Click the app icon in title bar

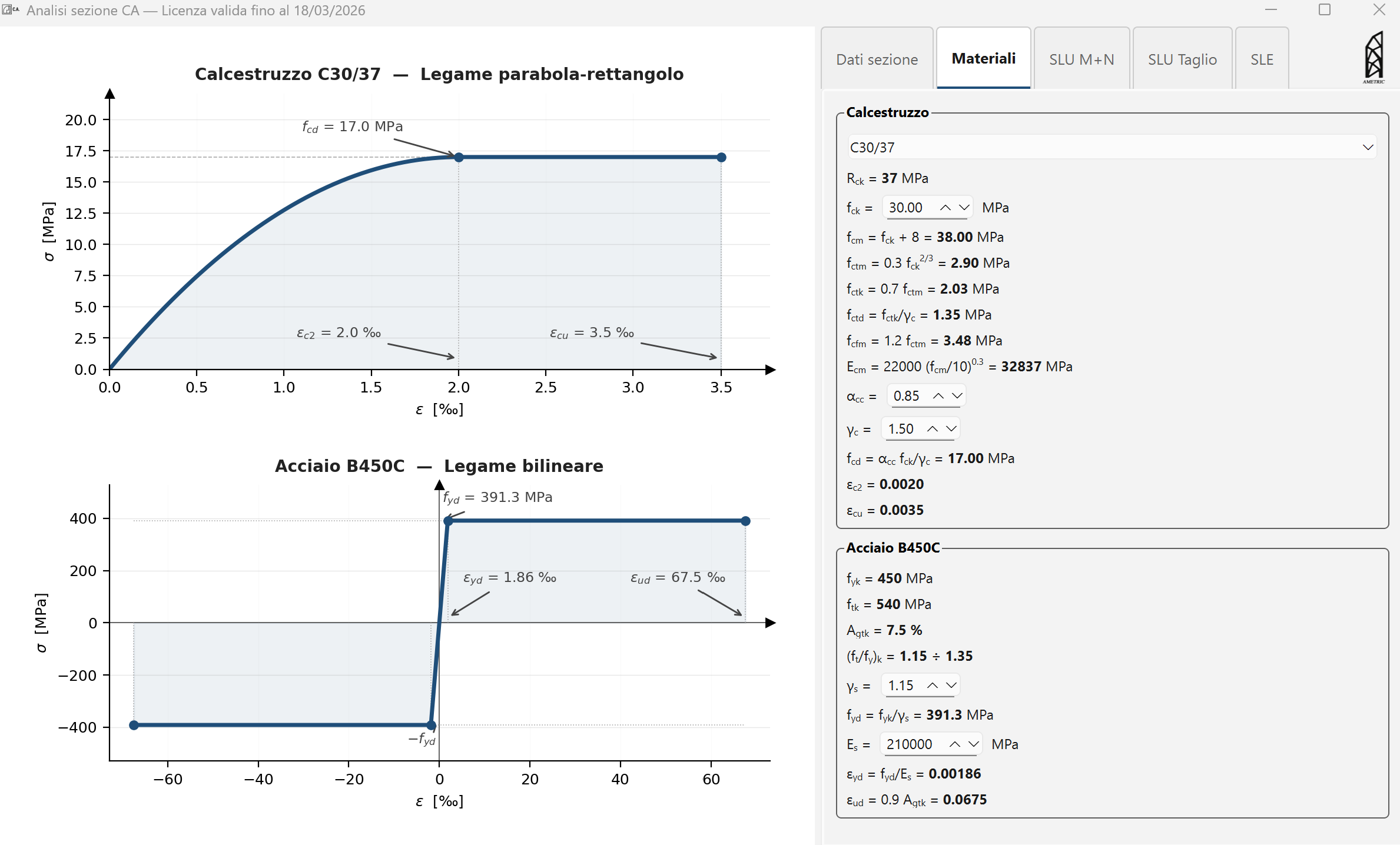[x=10, y=10]
